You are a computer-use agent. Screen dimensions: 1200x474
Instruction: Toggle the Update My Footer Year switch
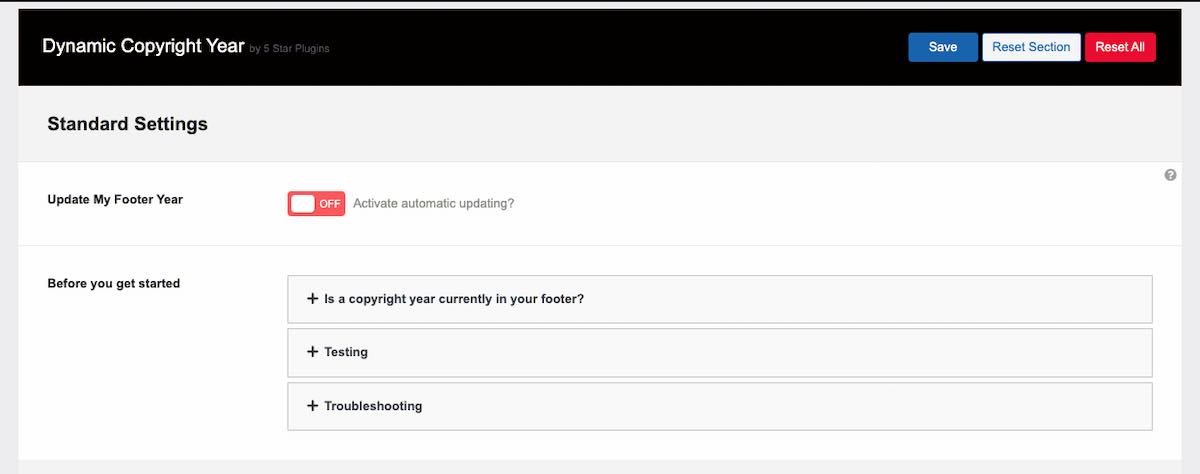coord(316,204)
